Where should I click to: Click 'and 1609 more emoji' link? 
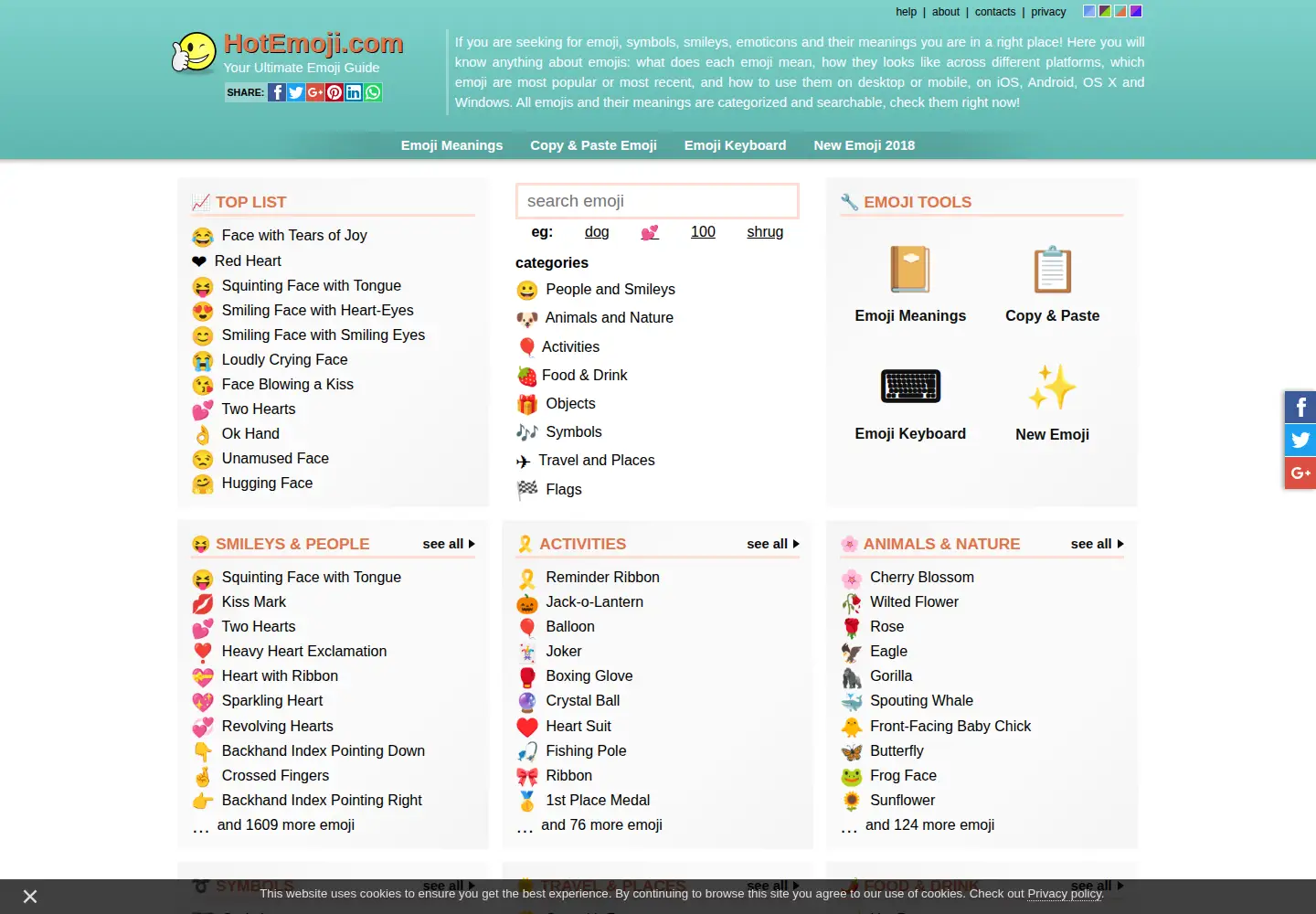tap(286, 825)
